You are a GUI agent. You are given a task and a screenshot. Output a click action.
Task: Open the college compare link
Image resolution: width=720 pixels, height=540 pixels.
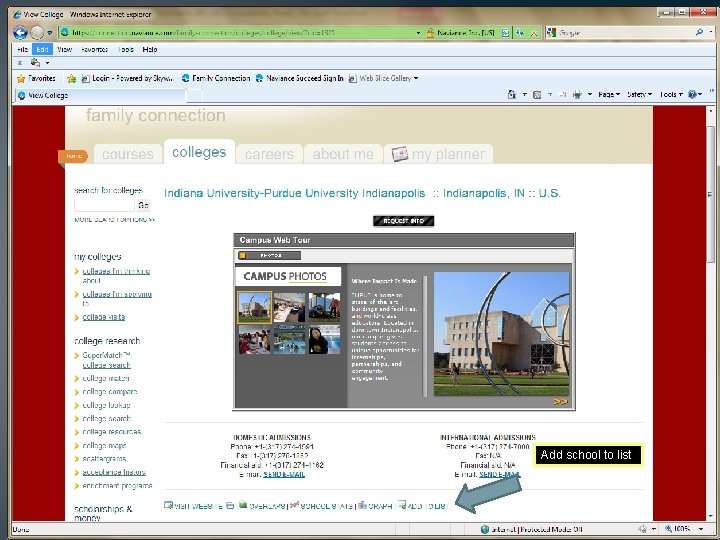110,392
